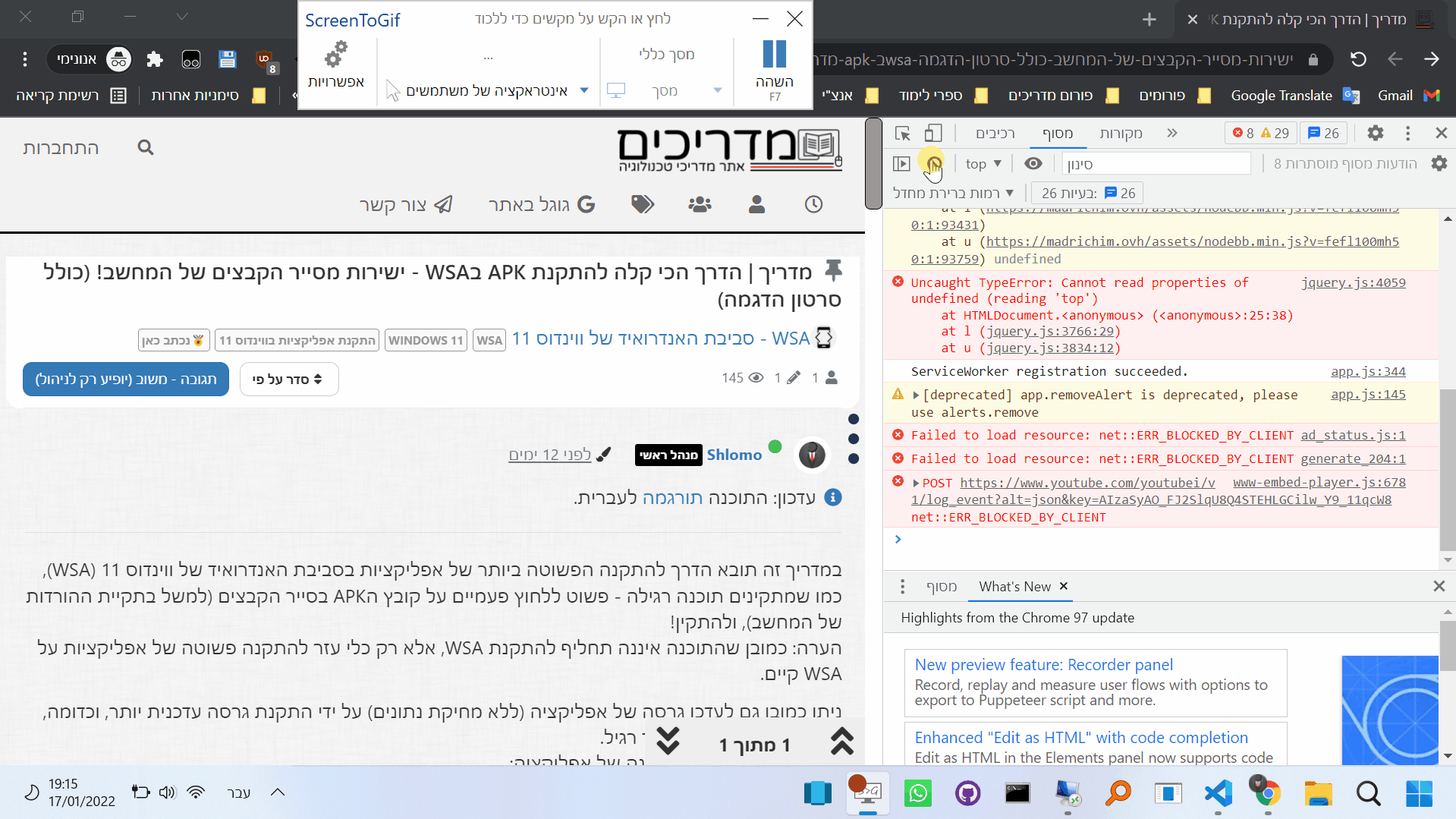Open the contact us צור קשר link
Viewport: 1456px width, 819px height.
[x=406, y=203]
